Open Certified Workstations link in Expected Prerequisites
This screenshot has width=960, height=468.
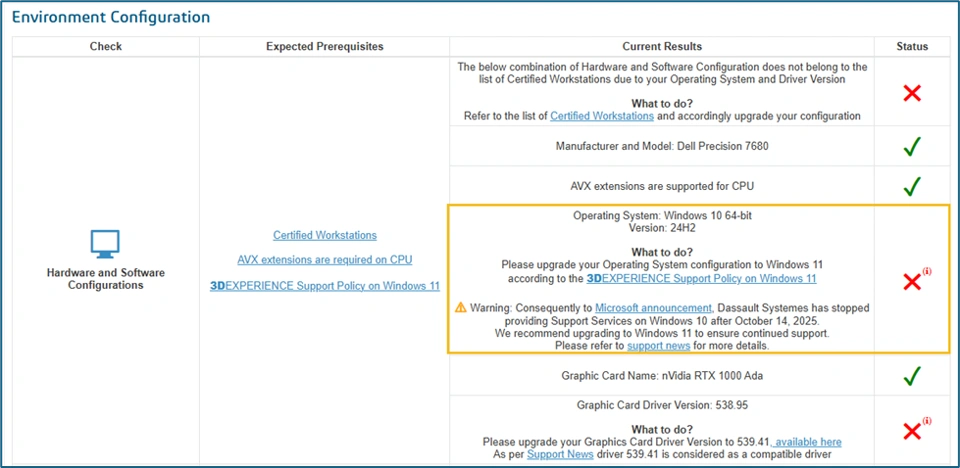point(324,235)
